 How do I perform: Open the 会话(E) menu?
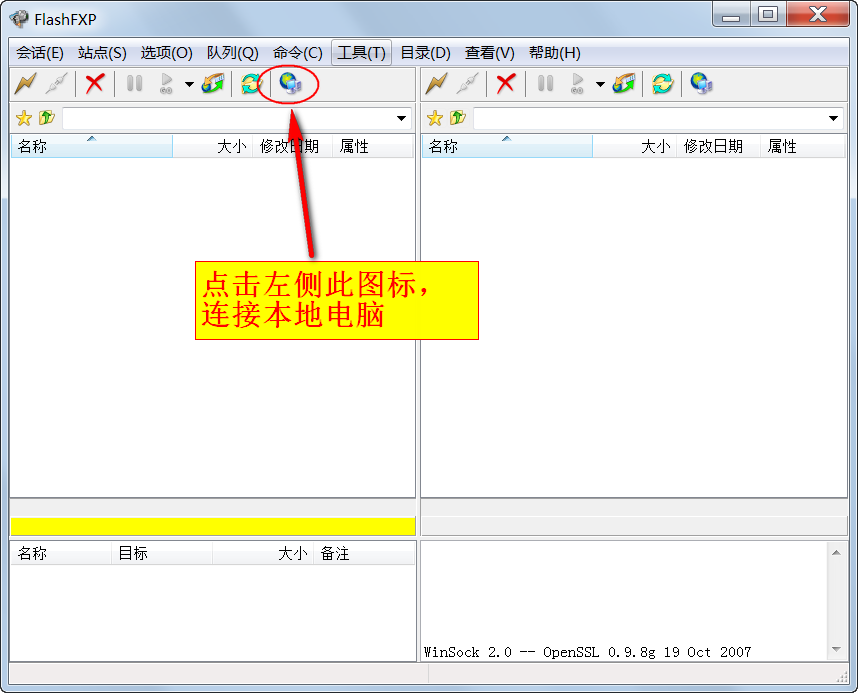(x=40, y=53)
